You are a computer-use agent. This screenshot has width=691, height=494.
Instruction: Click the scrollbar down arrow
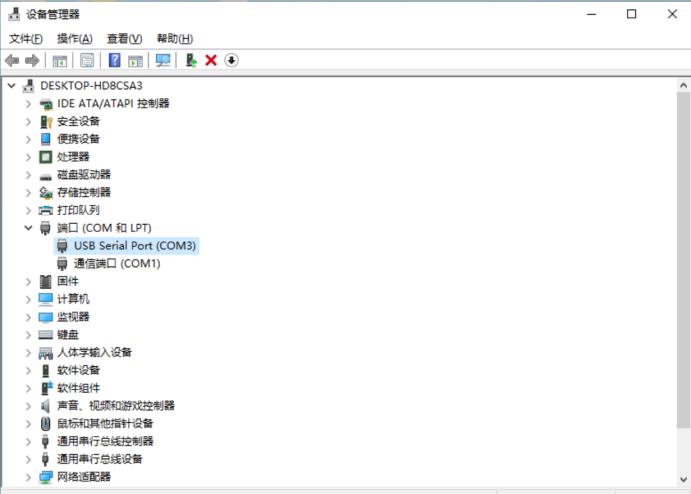(684, 479)
